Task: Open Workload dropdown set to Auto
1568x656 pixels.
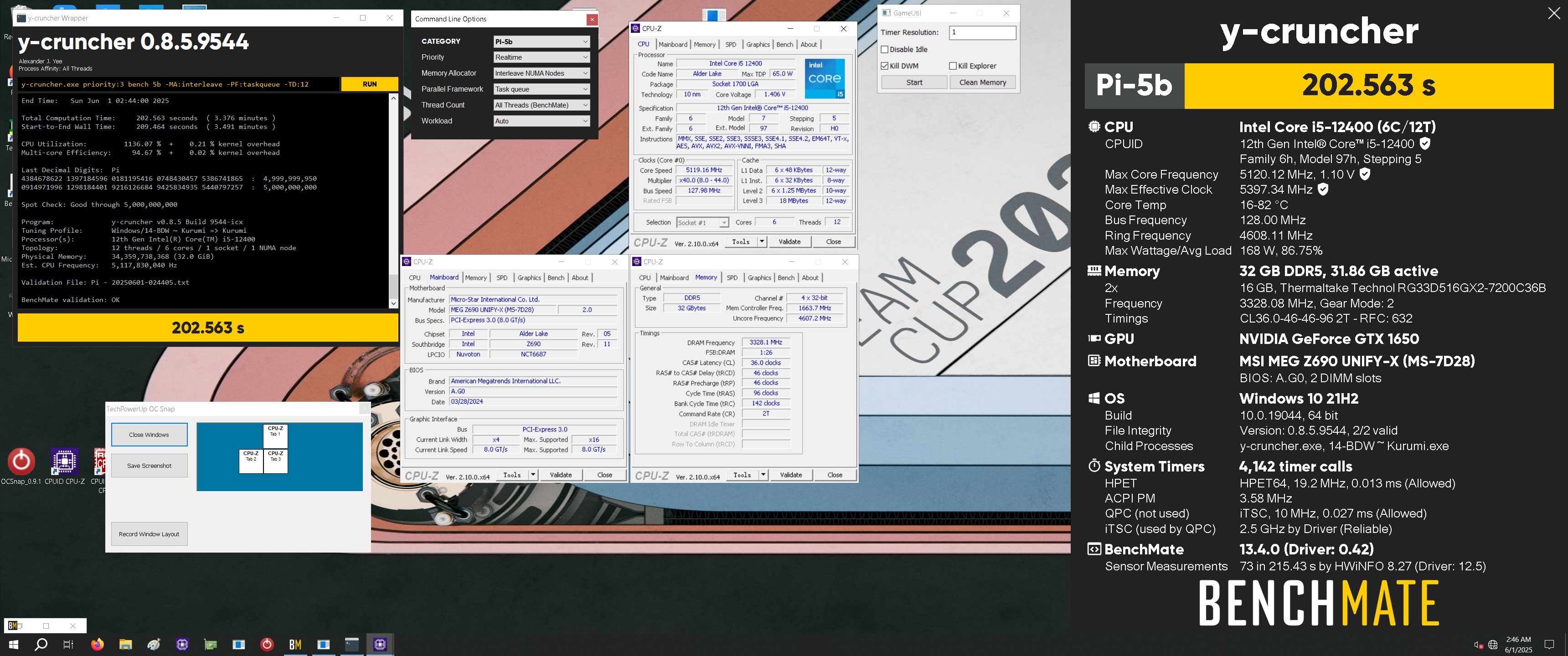Action: click(x=541, y=120)
